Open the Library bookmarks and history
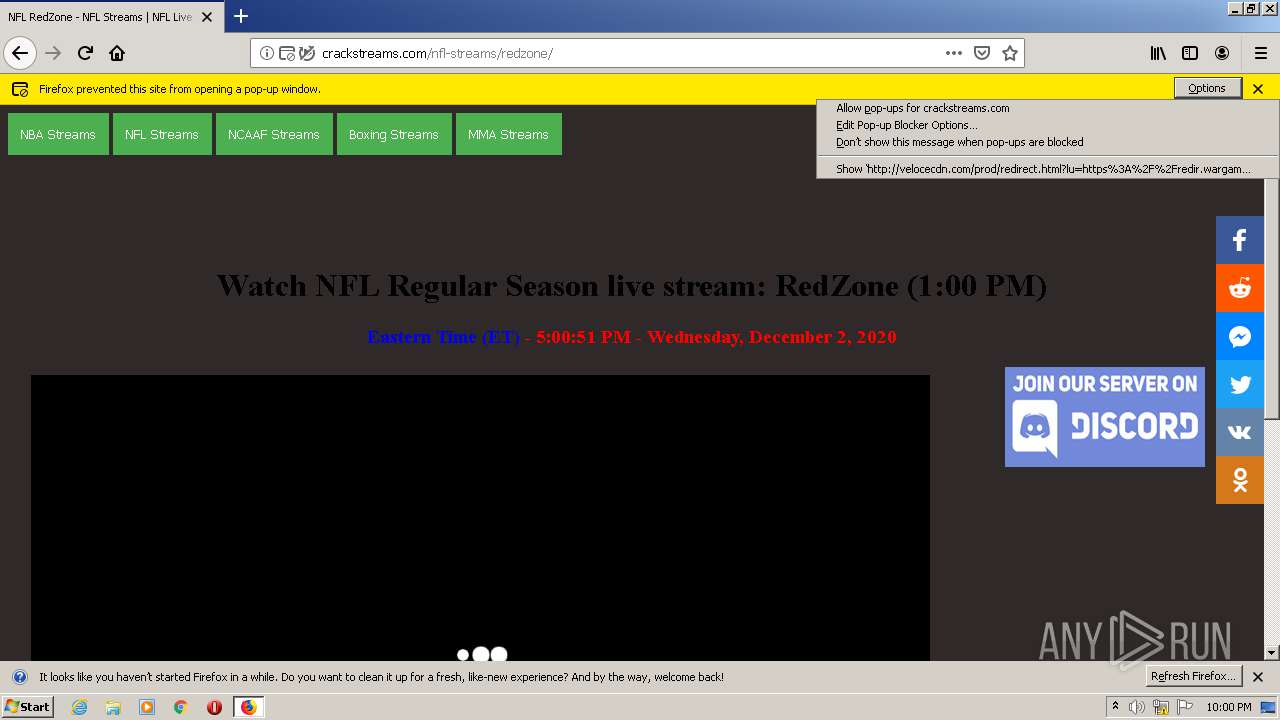The height and width of the screenshot is (720, 1280). point(1158,53)
